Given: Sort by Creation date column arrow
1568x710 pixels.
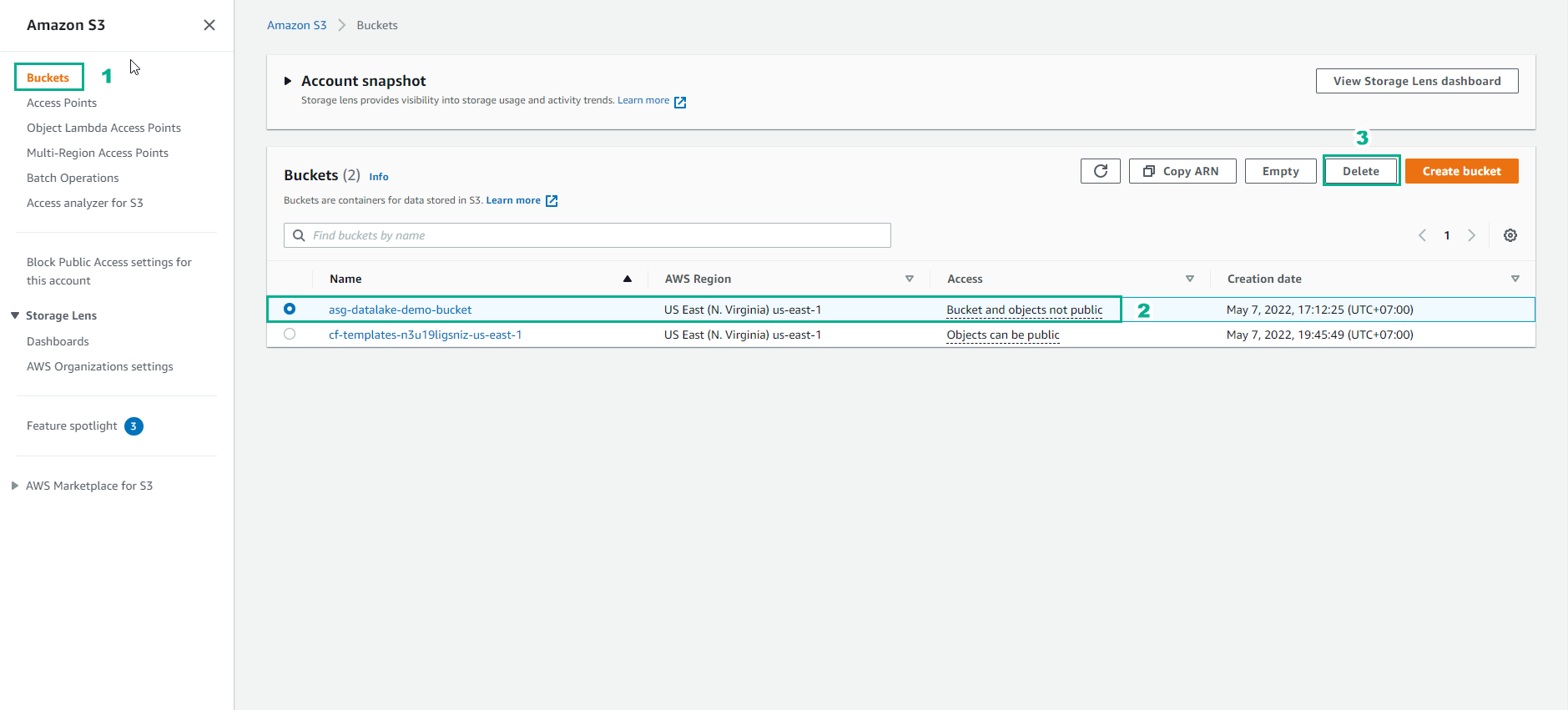Looking at the screenshot, I should [x=1515, y=279].
